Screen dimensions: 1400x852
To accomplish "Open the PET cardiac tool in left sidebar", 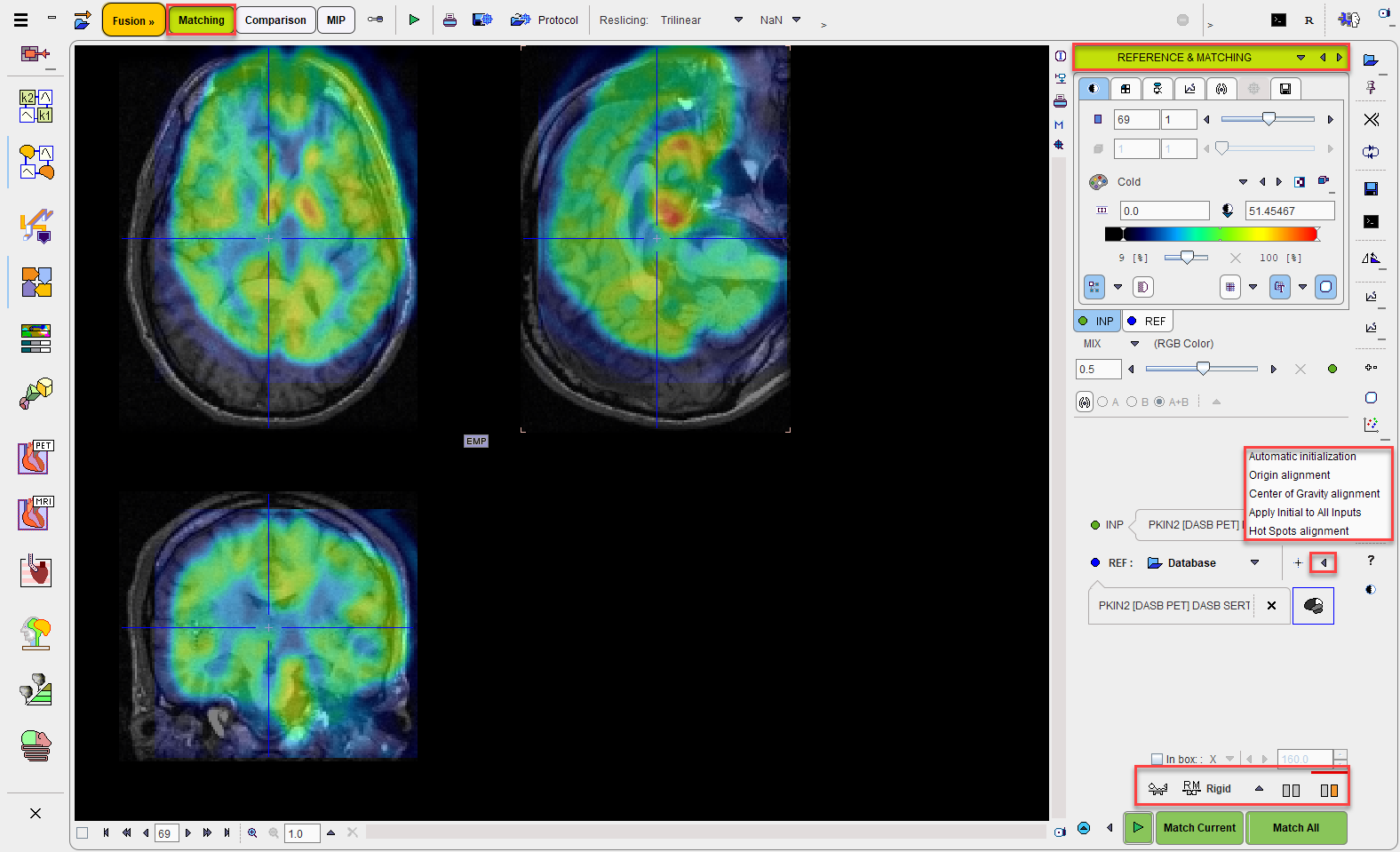I will tap(36, 457).
